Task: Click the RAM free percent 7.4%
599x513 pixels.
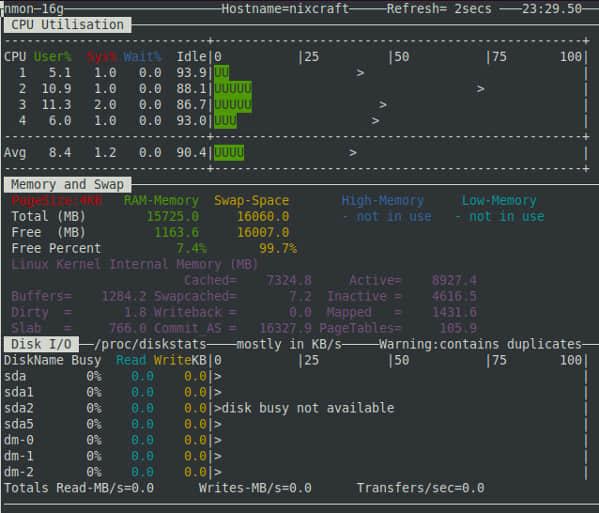Action: click(x=191, y=249)
